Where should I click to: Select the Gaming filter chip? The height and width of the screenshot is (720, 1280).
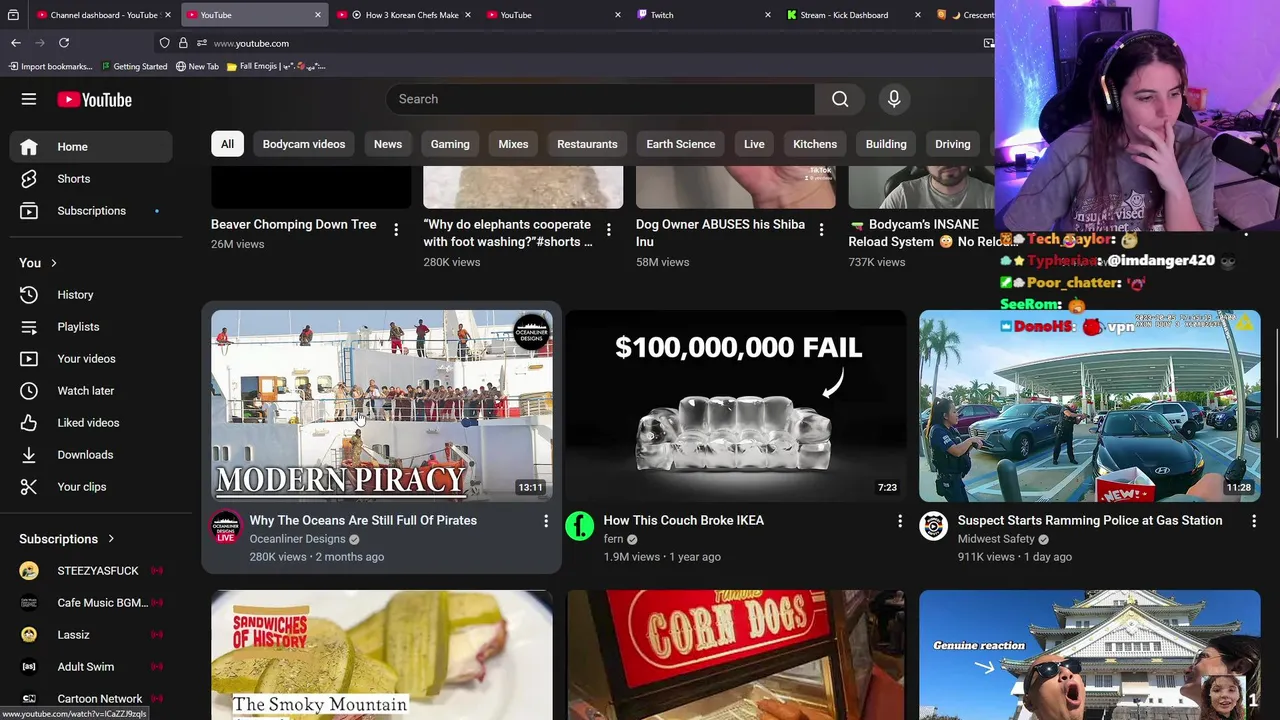450,144
